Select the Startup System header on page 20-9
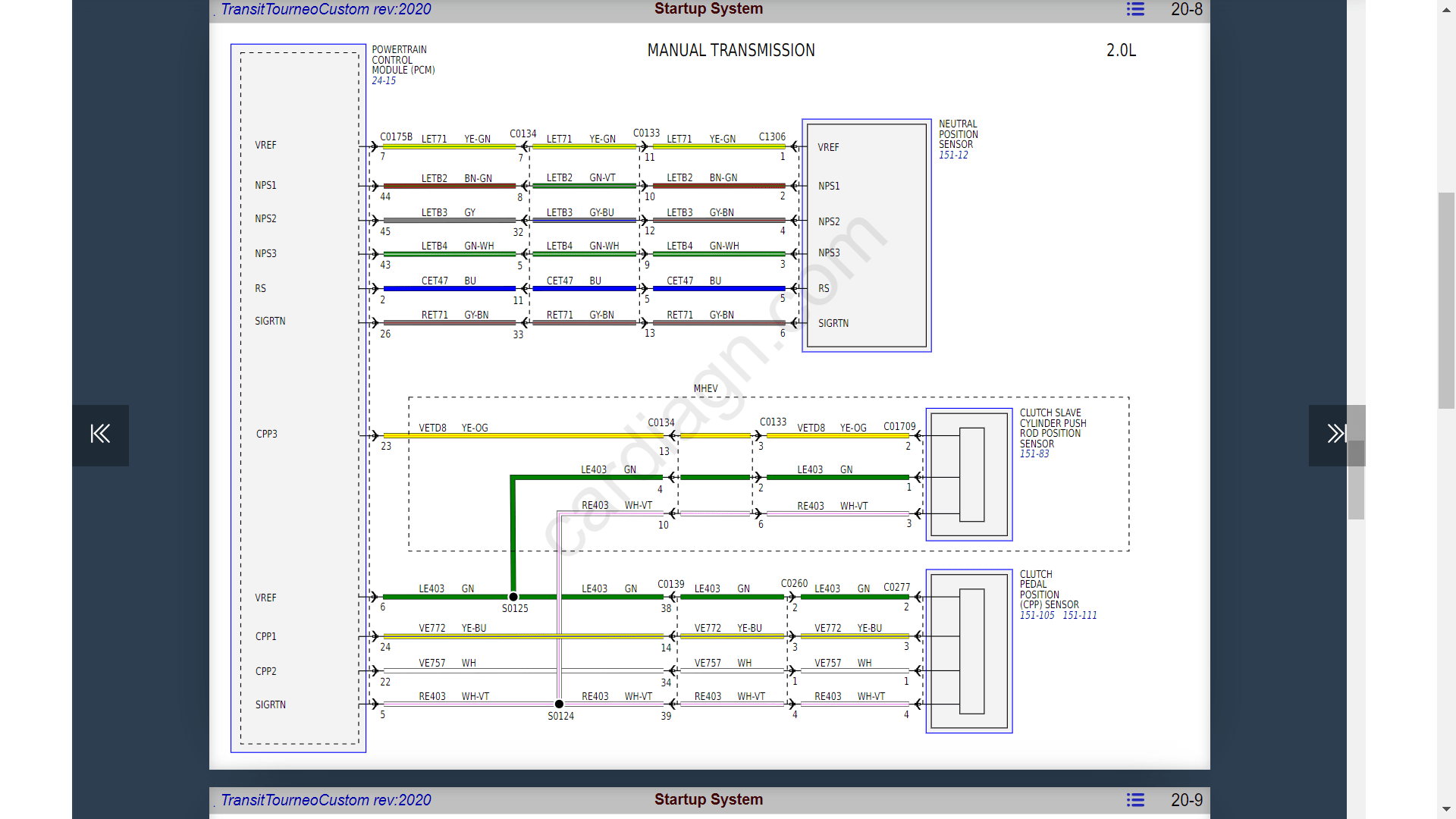 (708, 800)
